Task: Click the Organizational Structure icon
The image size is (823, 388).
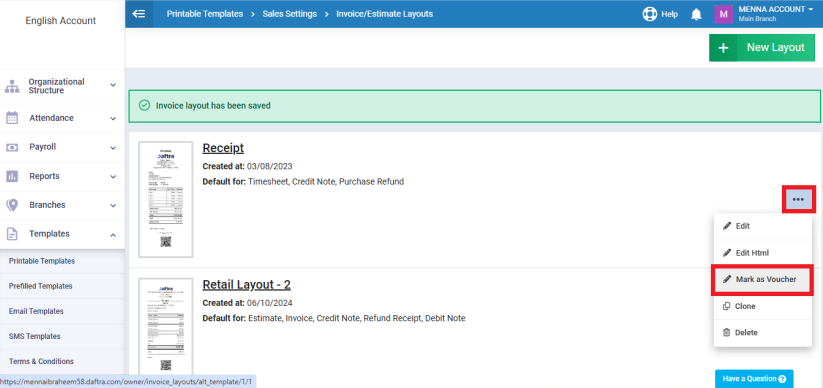Action: point(12,86)
